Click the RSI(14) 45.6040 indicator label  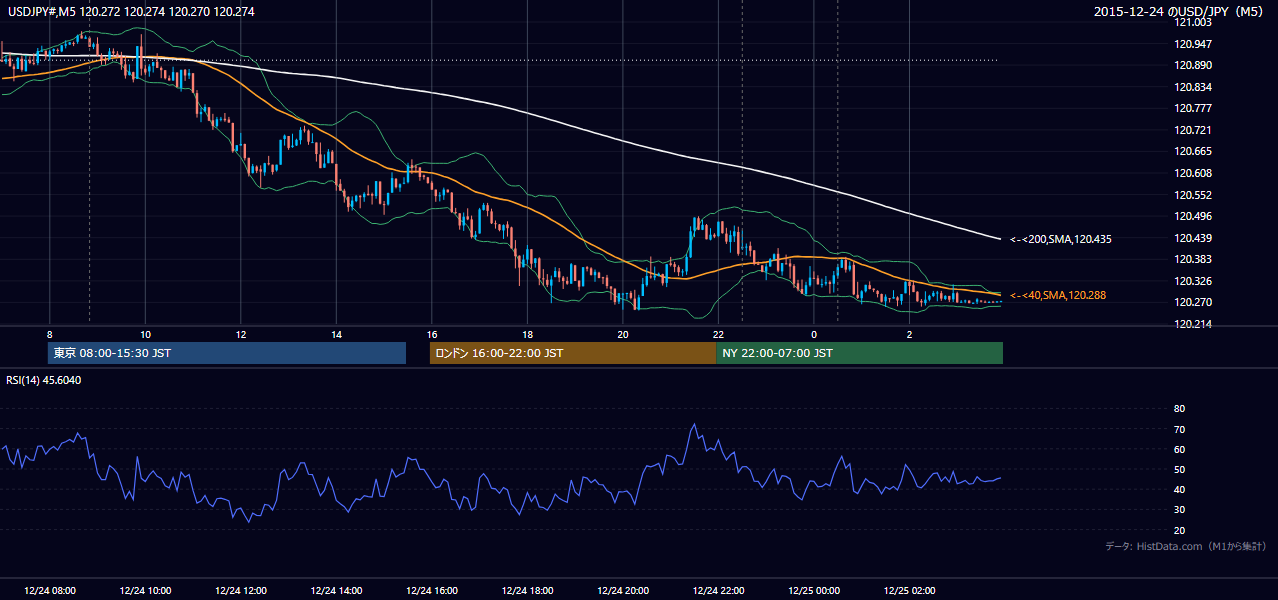[x=43, y=380]
